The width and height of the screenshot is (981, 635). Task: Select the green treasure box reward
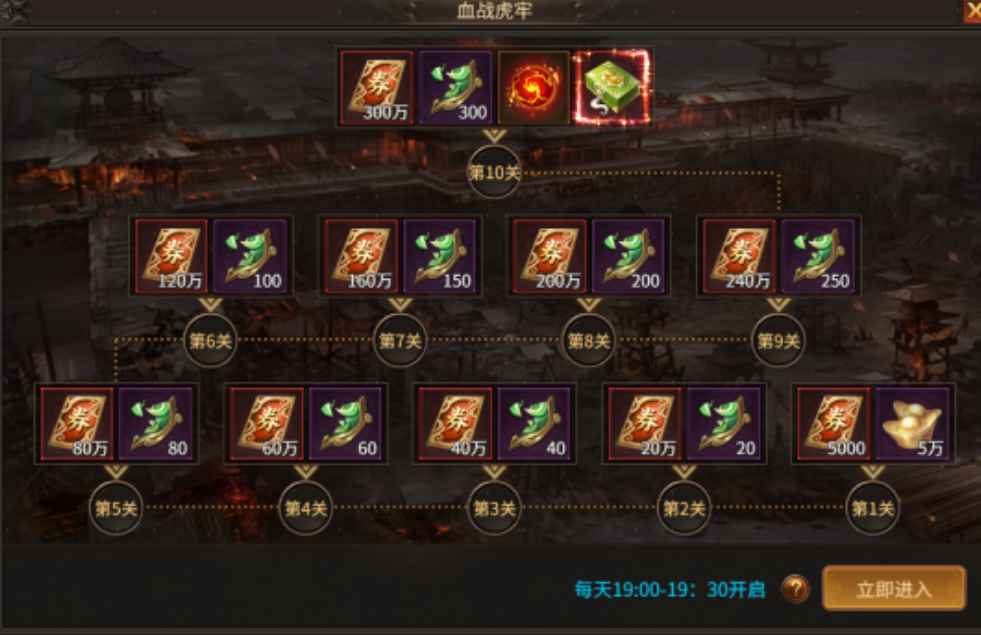click(x=612, y=88)
